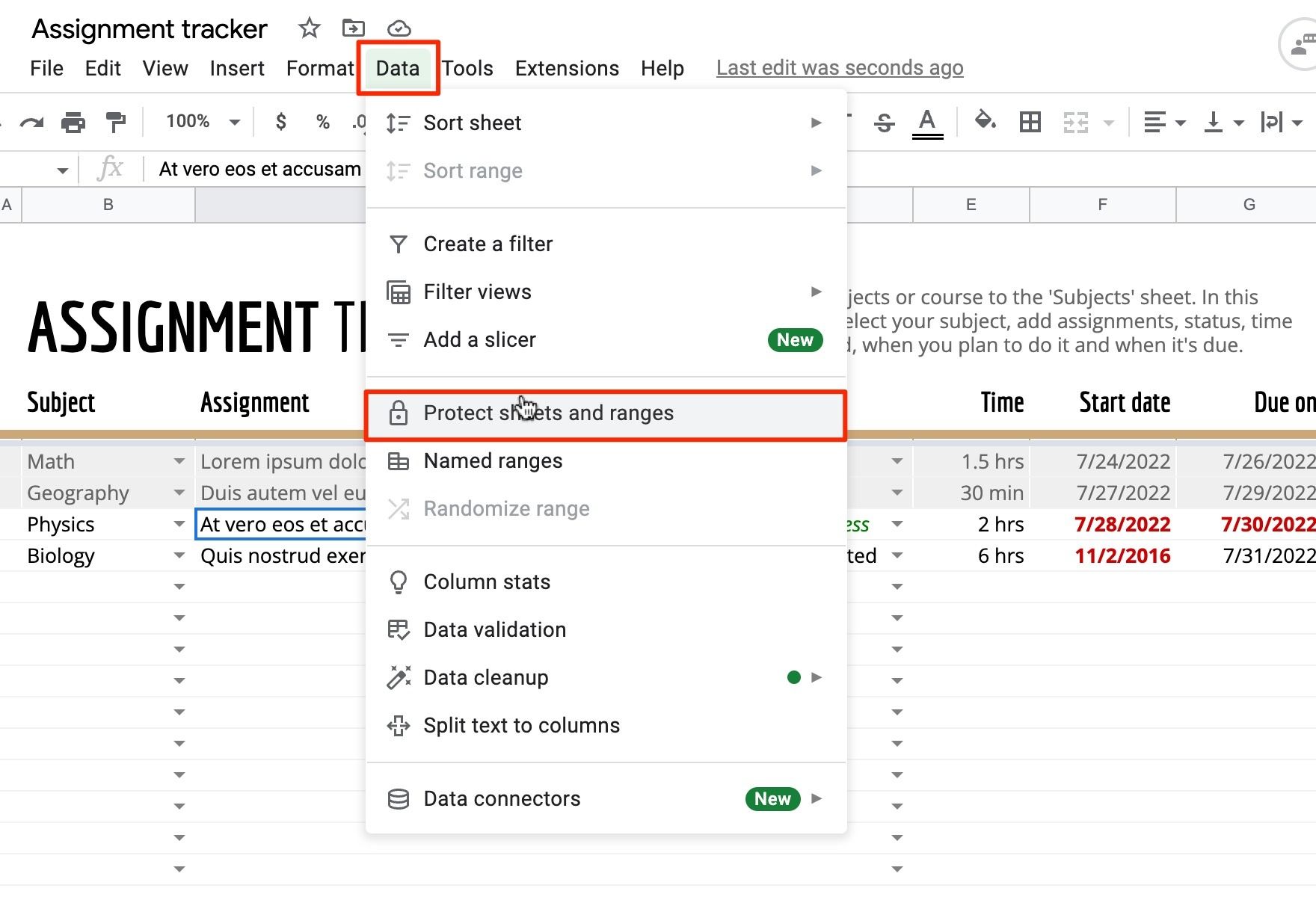This screenshot has width=1316, height=897.
Task: Select Protect sheets and ranges
Action: [x=606, y=413]
